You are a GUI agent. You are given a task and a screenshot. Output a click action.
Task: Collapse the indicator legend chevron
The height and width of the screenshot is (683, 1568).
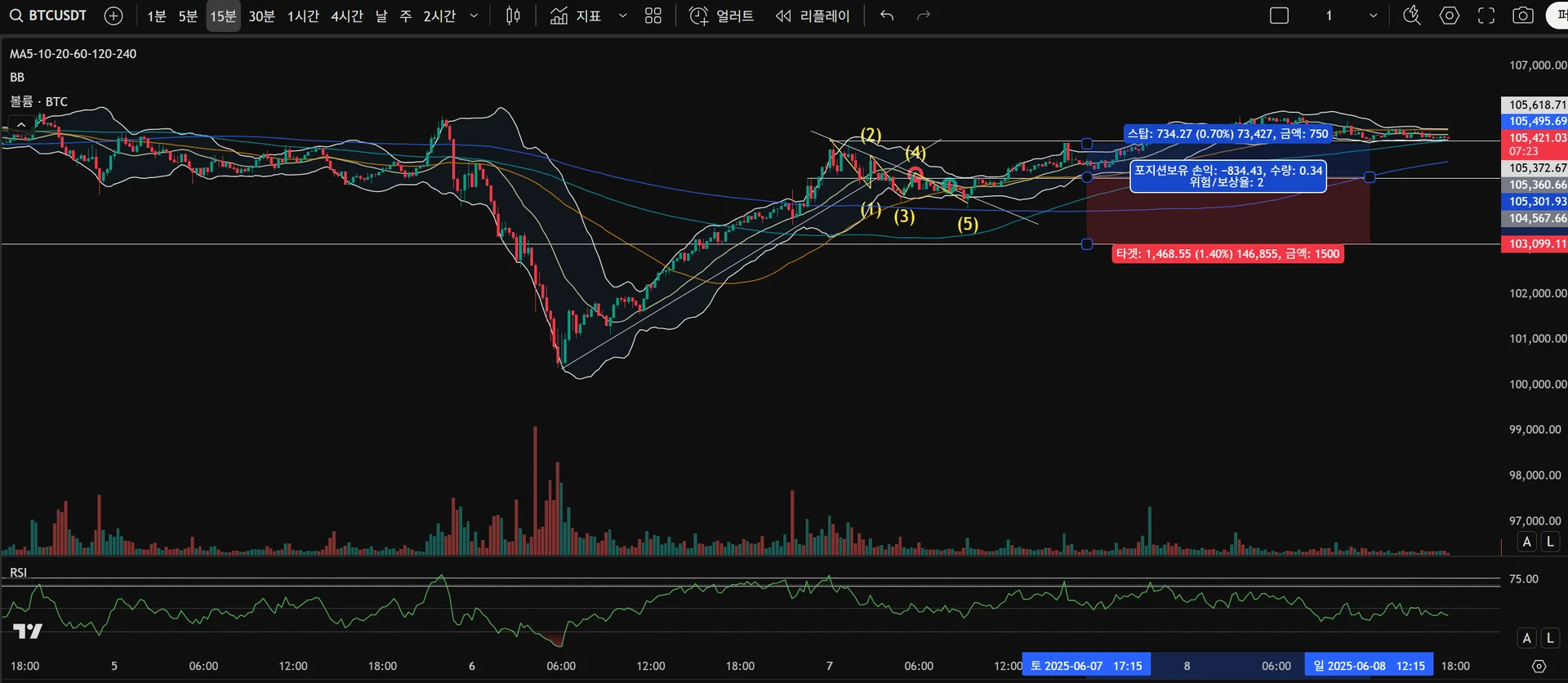20,124
